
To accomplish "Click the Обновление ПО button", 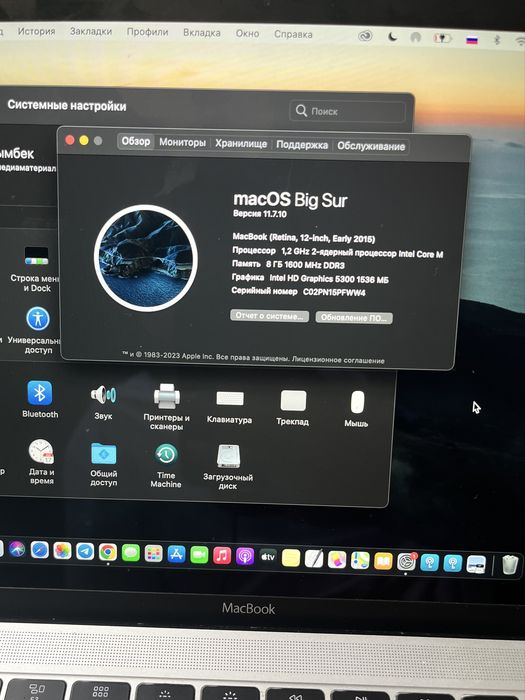I will [354, 317].
